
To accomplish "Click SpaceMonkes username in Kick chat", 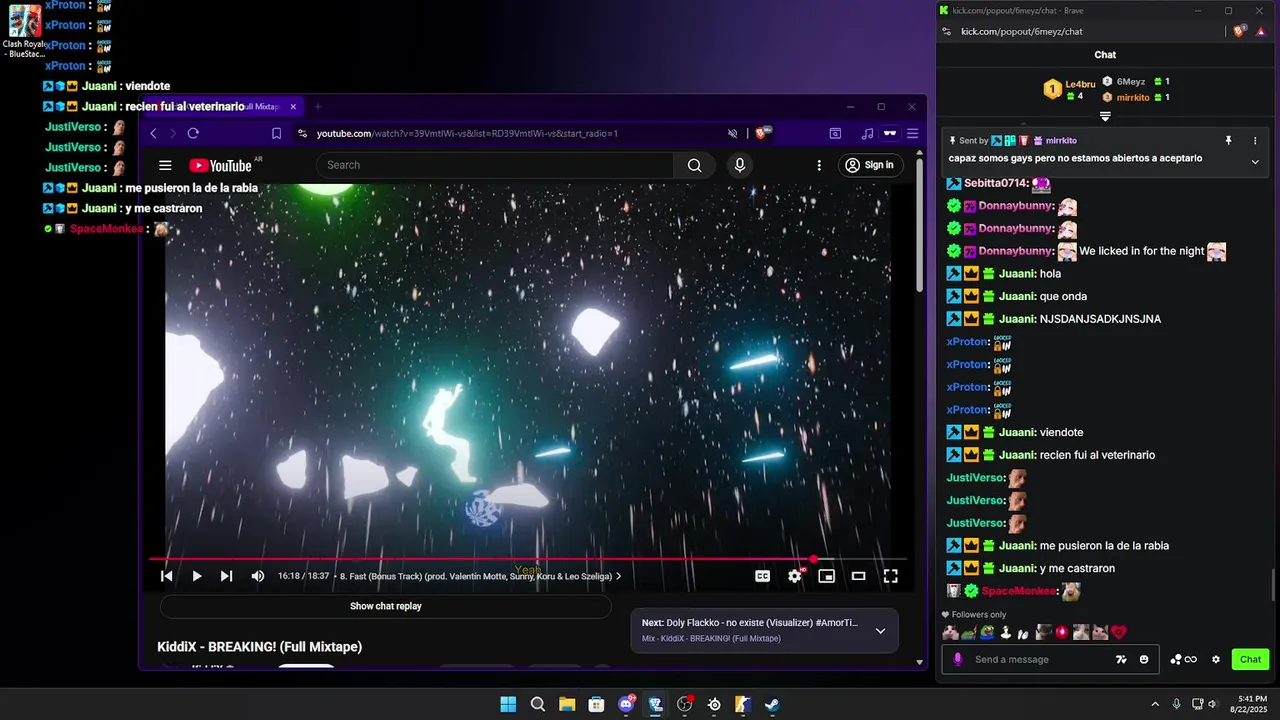I will click(1019, 591).
